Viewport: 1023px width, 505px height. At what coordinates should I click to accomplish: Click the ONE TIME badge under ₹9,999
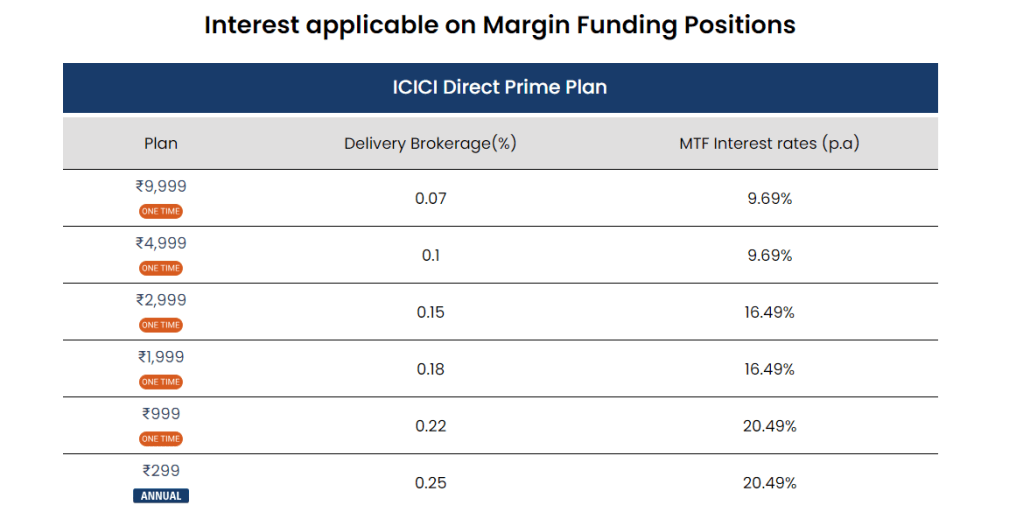161,211
